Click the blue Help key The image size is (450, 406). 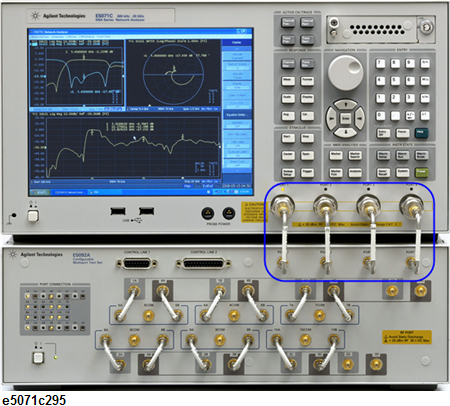[421, 133]
